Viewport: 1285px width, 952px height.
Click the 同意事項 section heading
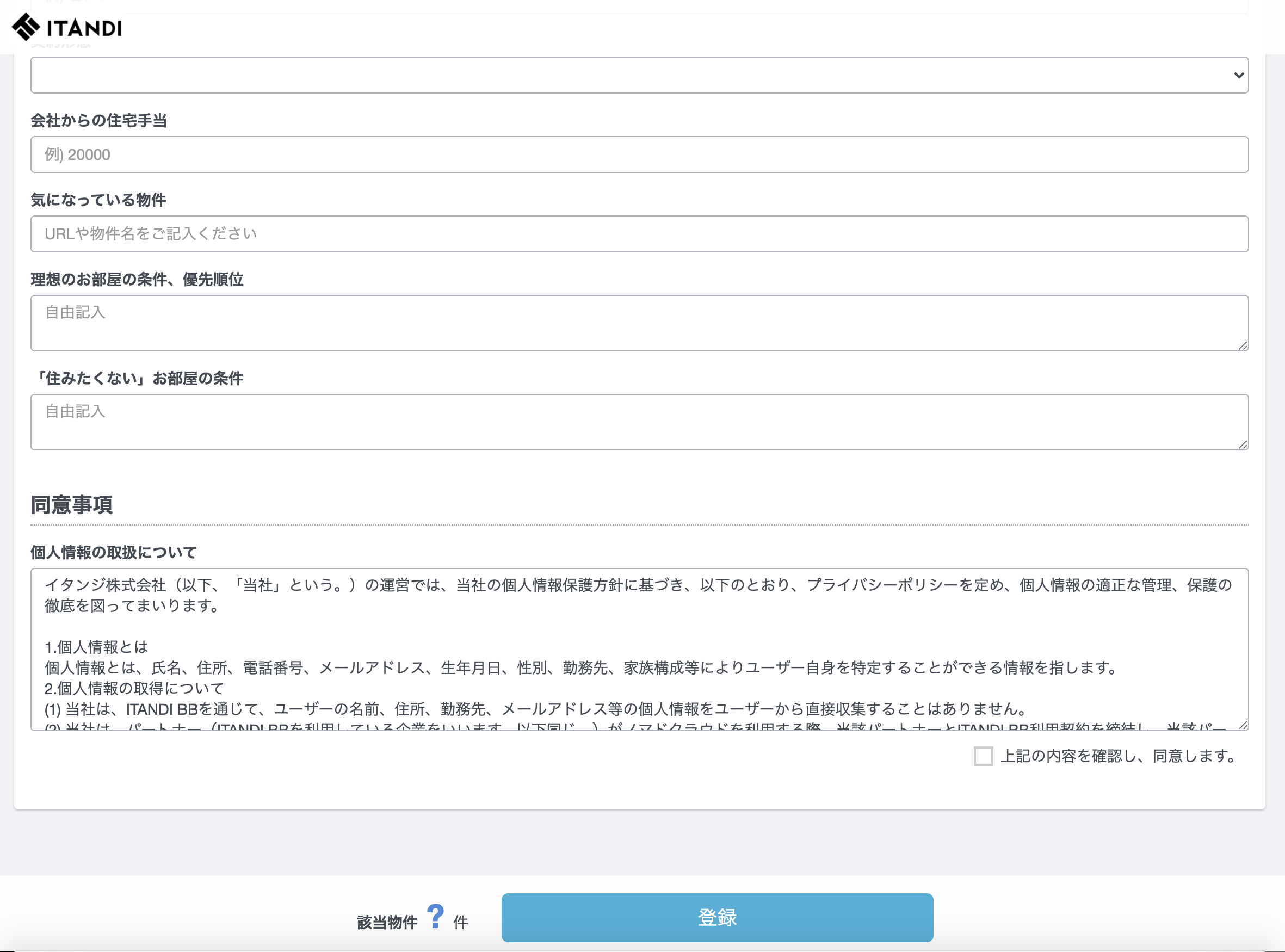pyautogui.click(x=72, y=505)
